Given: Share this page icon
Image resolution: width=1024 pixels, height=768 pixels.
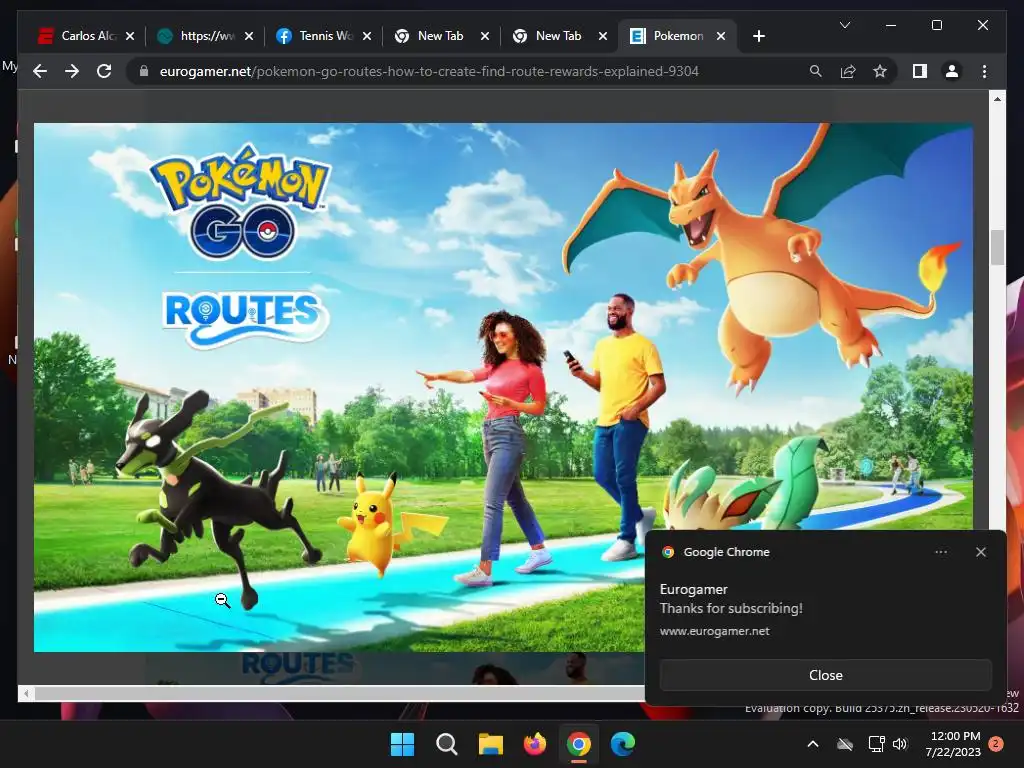Looking at the screenshot, I should (x=848, y=71).
